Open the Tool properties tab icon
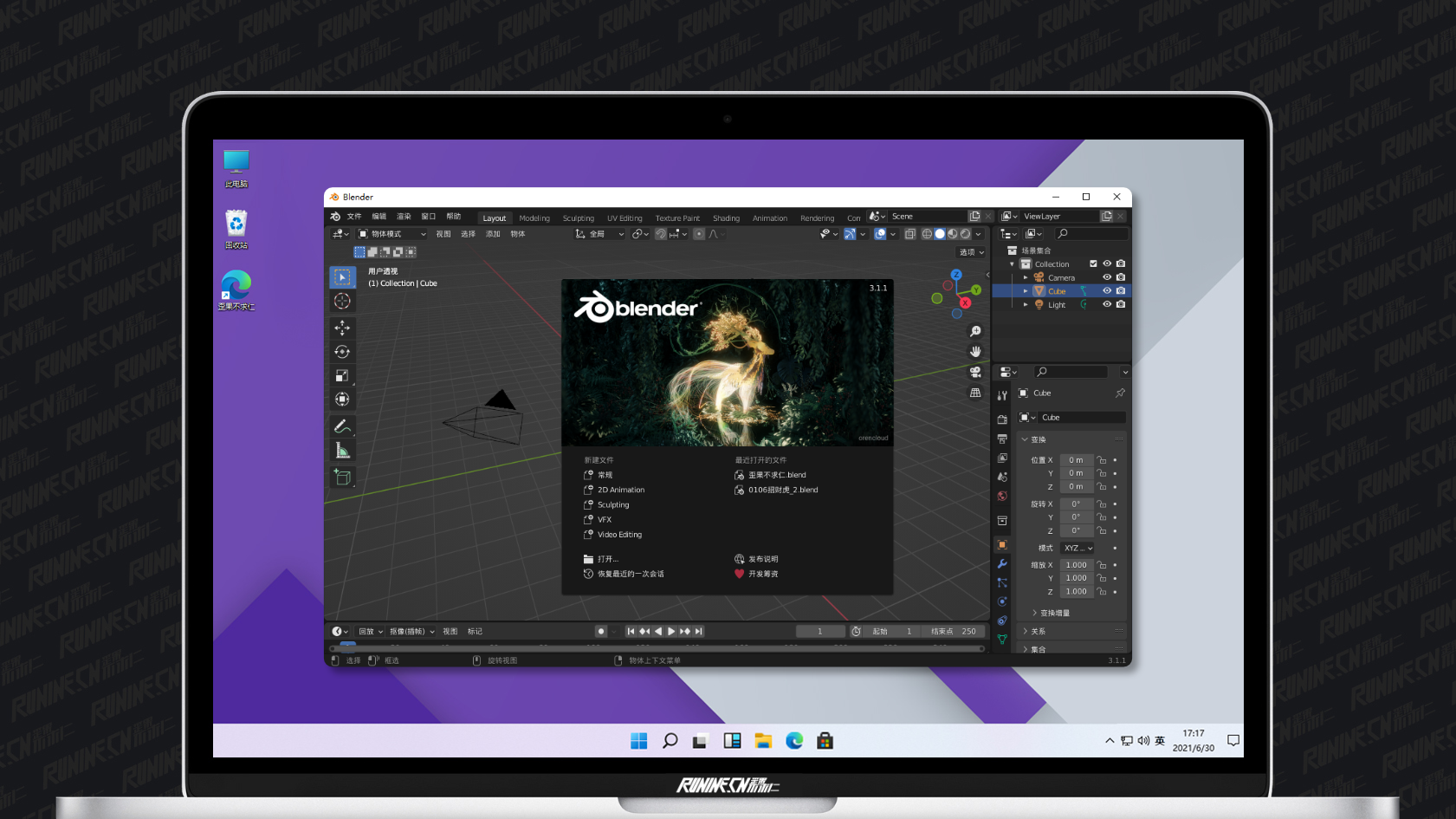The image size is (1456, 819). [1002, 395]
